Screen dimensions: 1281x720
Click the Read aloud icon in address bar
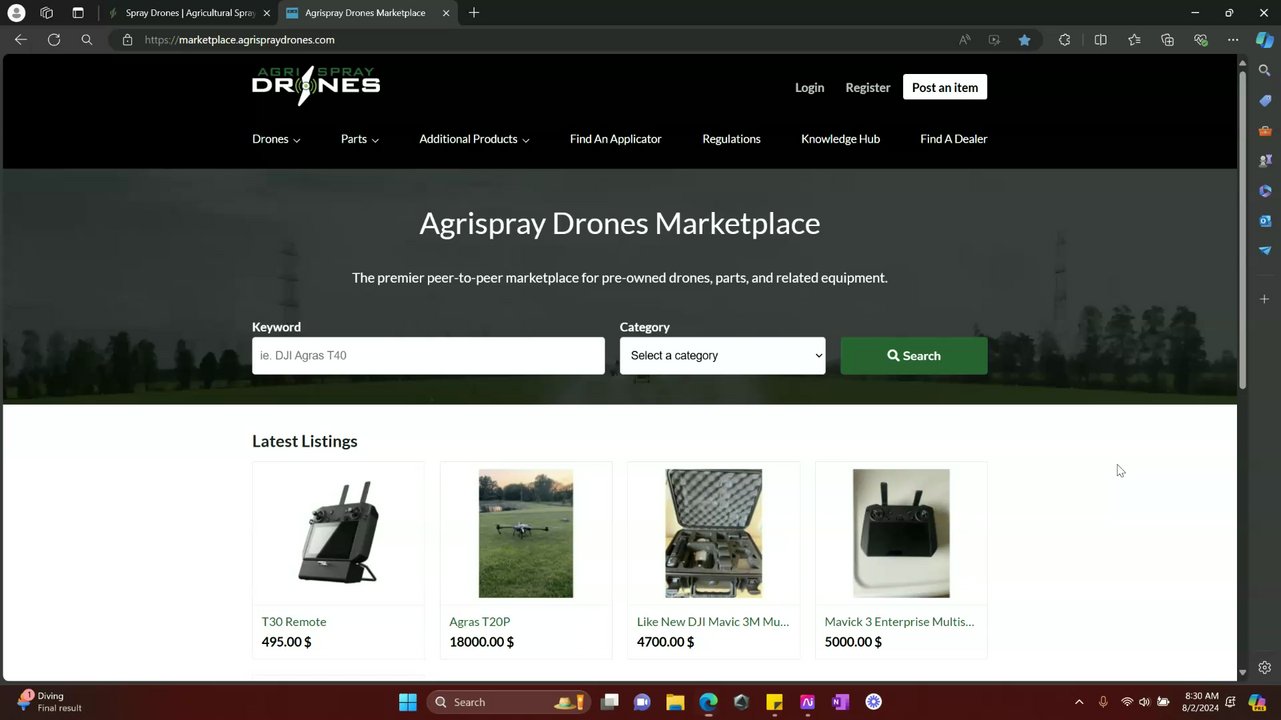tap(965, 40)
